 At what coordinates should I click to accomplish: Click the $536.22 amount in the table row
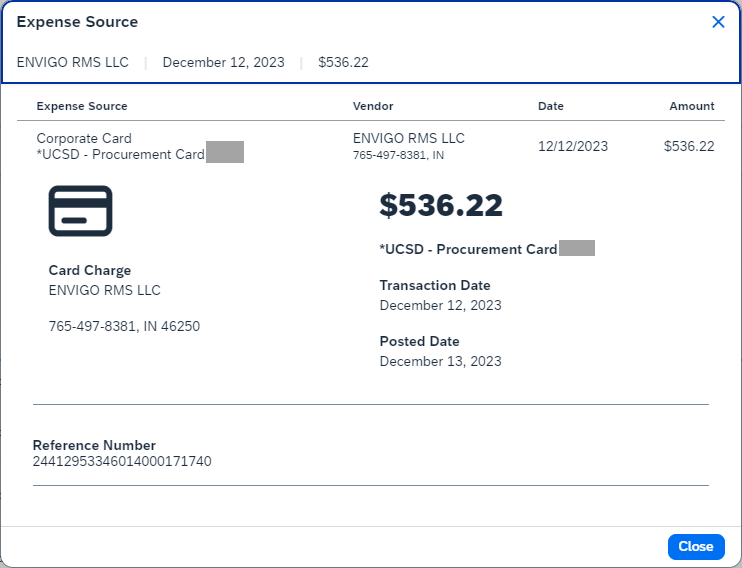(689, 146)
